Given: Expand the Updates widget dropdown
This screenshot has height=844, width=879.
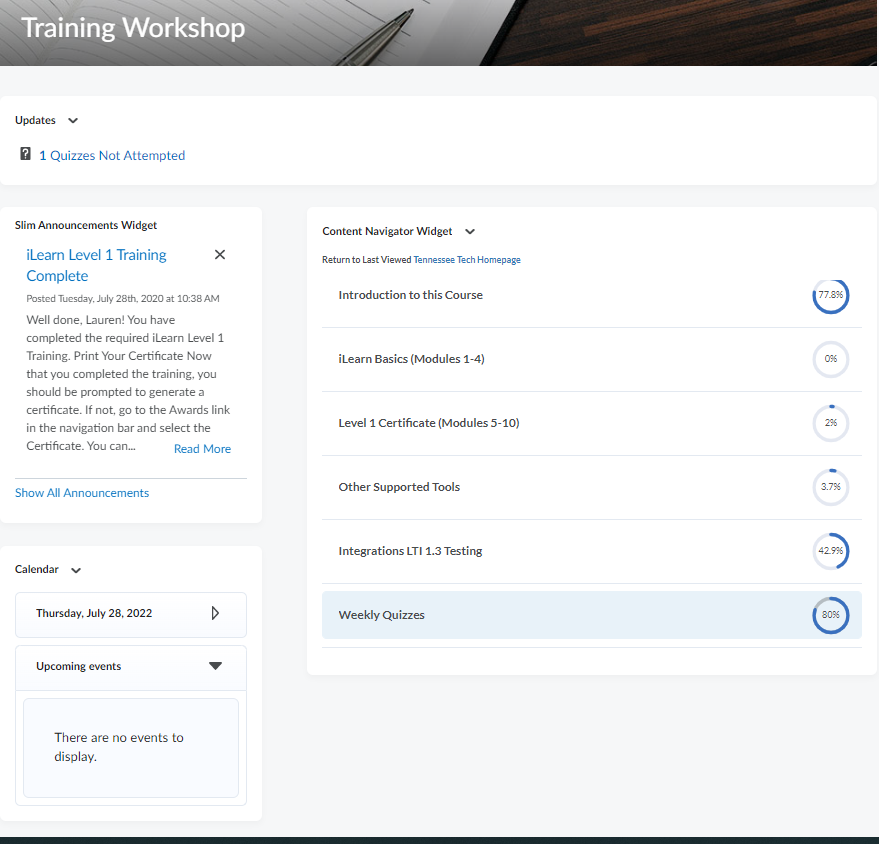Looking at the screenshot, I should [73, 121].
